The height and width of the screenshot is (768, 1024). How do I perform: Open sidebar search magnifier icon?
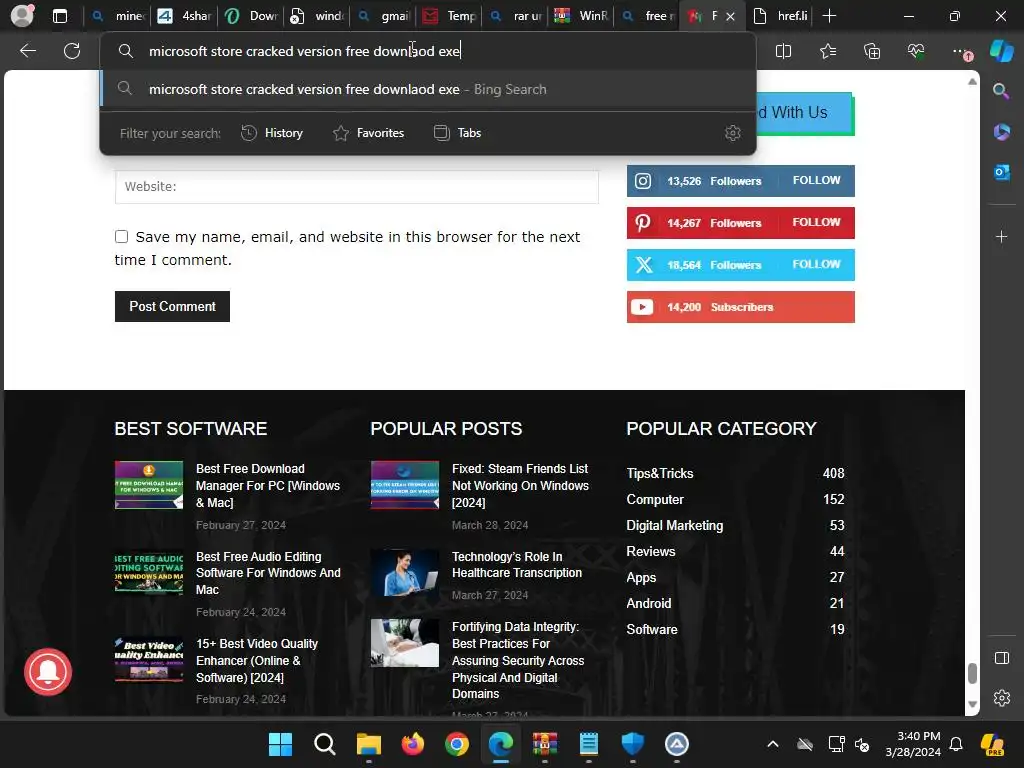pos(1001,91)
